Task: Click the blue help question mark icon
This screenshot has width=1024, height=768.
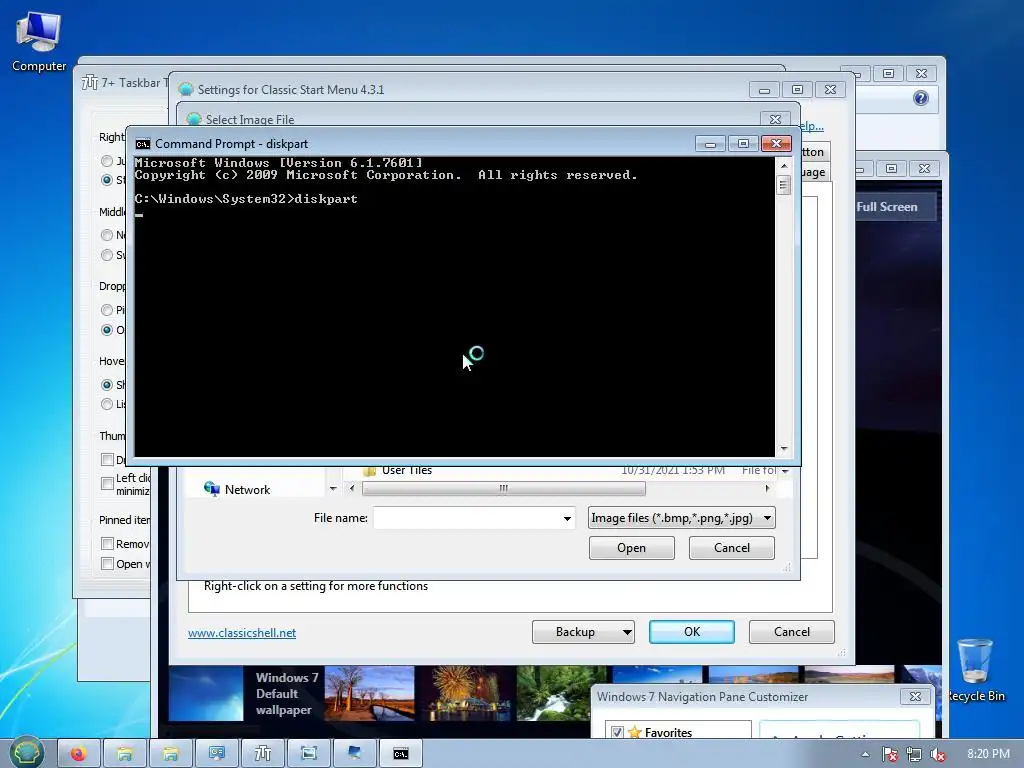Action: 921,98
